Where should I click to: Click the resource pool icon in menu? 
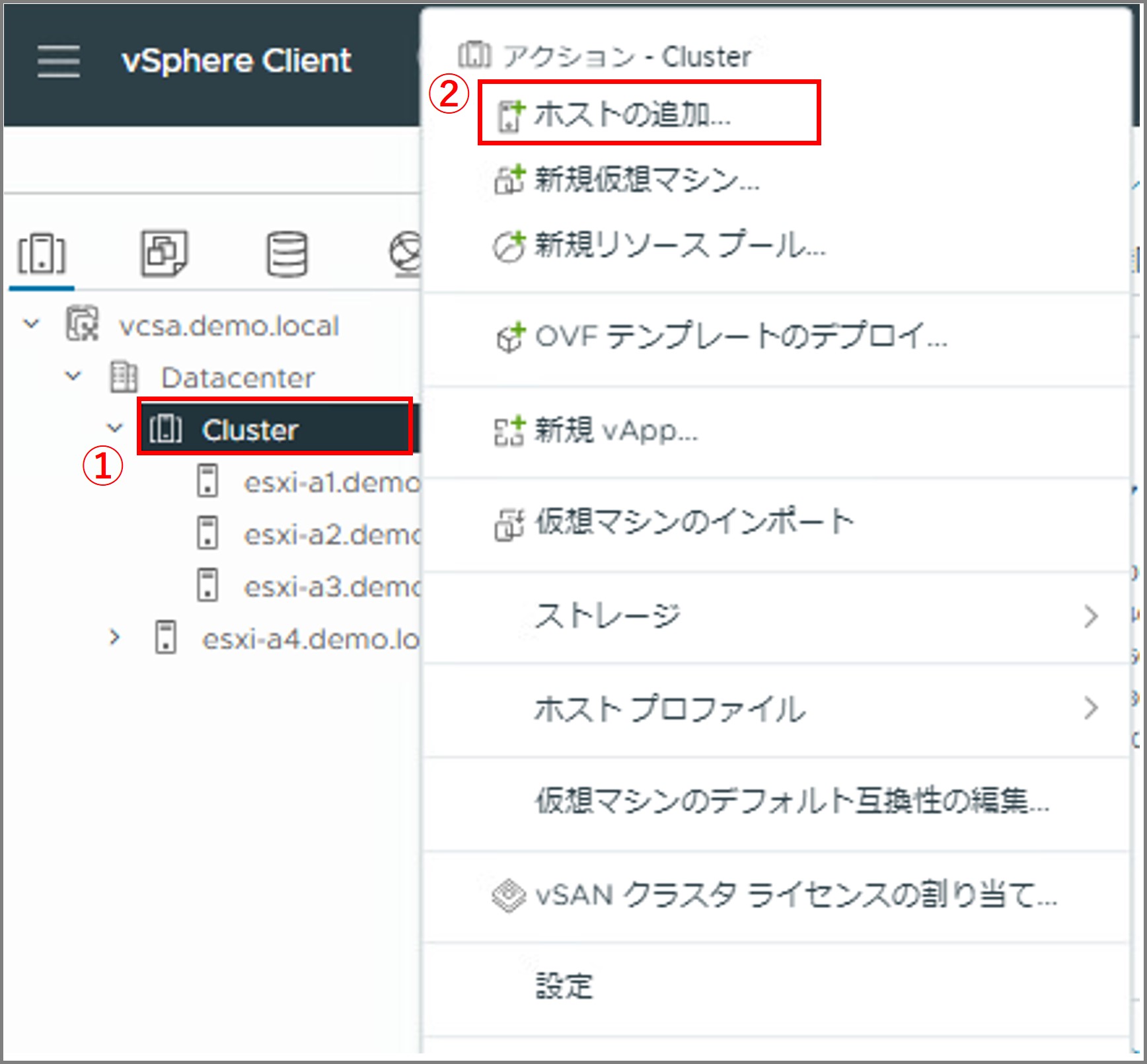click(x=509, y=246)
